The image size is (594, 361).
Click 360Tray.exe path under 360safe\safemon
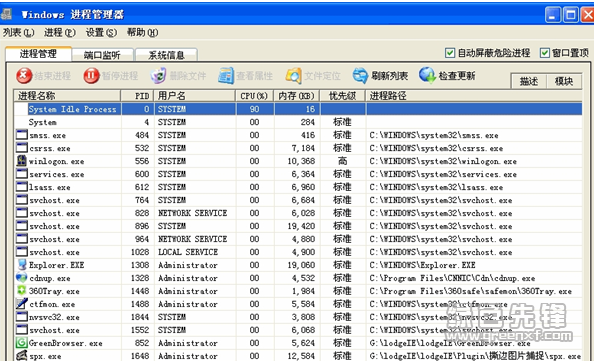(x=471, y=291)
